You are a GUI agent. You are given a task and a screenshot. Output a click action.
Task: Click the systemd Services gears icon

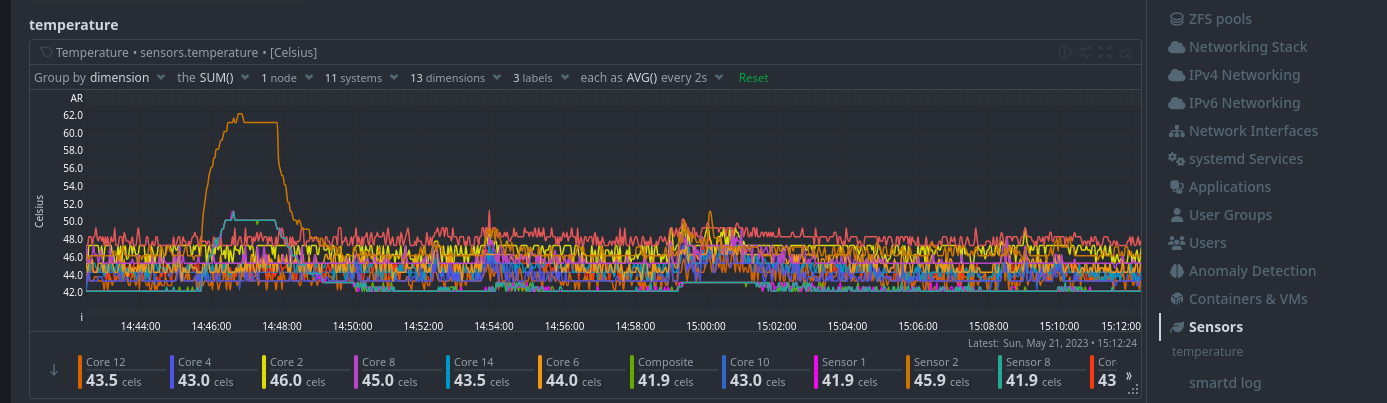(1176, 159)
